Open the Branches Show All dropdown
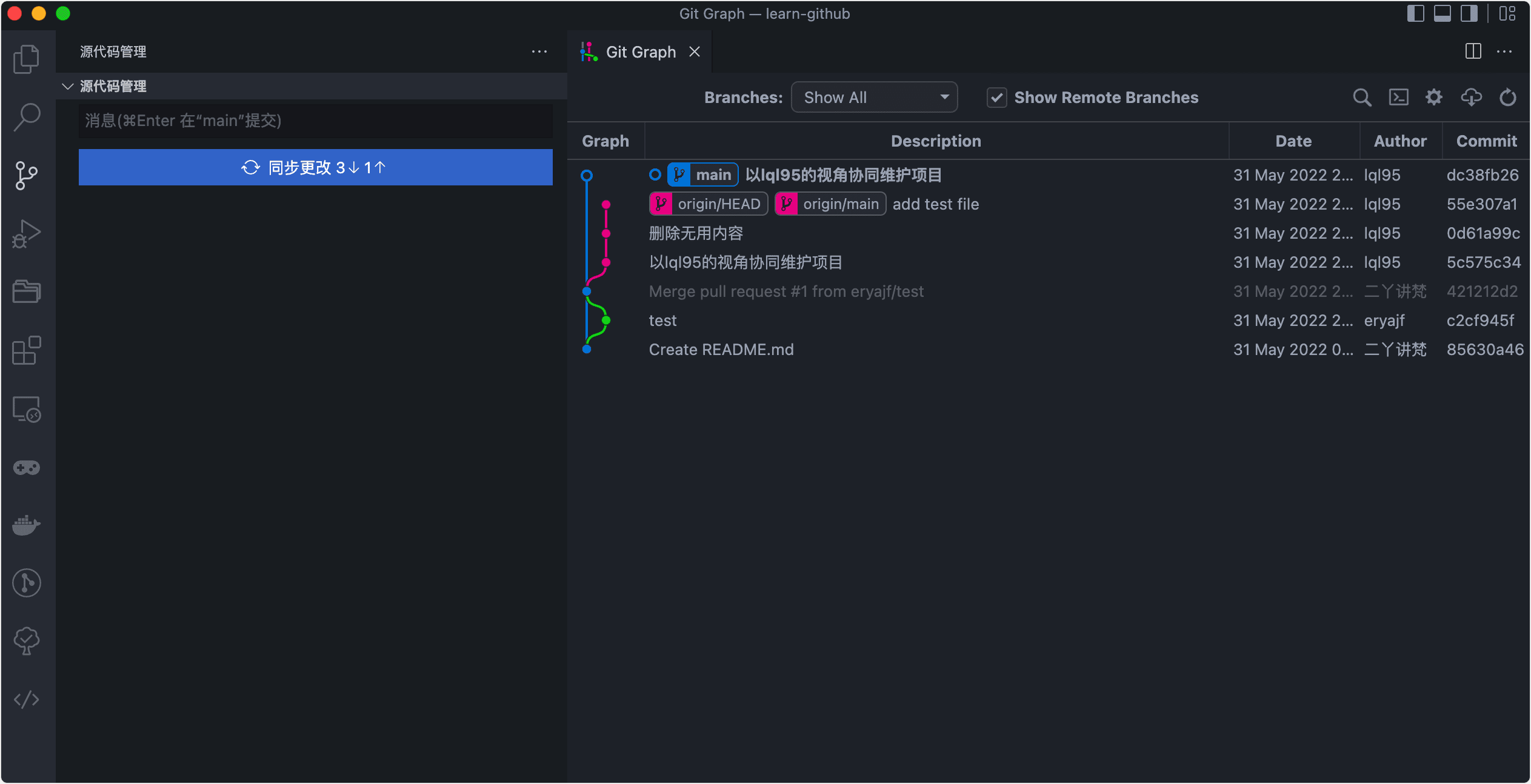 (874, 98)
